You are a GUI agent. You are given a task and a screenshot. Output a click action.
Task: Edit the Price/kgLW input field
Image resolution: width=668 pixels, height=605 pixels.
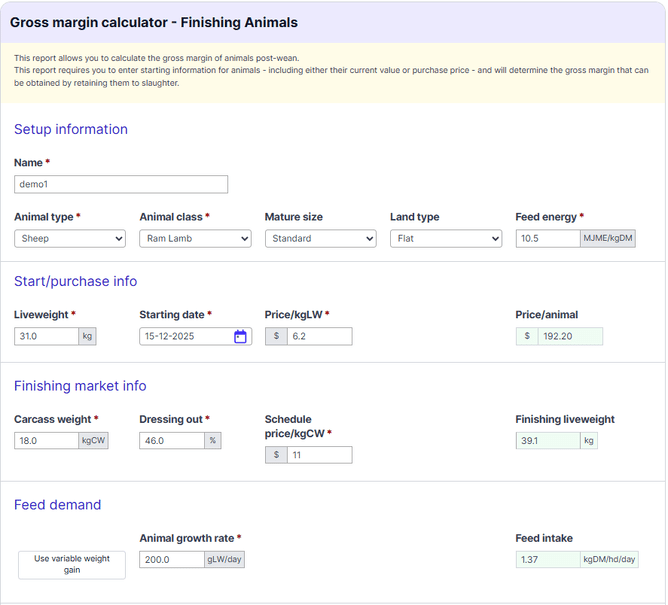(x=319, y=337)
